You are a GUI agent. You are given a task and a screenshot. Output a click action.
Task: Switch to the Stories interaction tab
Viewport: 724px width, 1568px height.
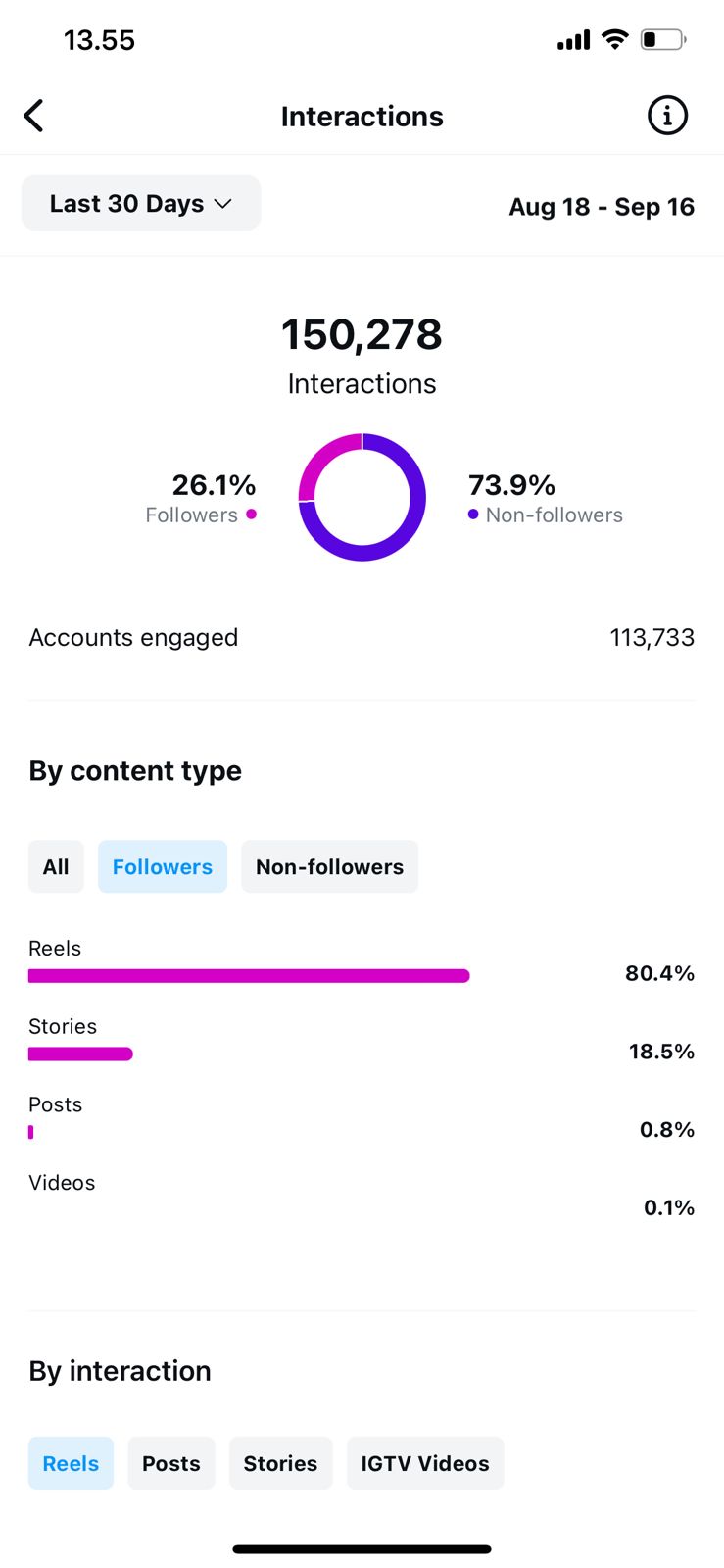pyautogui.click(x=280, y=1463)
